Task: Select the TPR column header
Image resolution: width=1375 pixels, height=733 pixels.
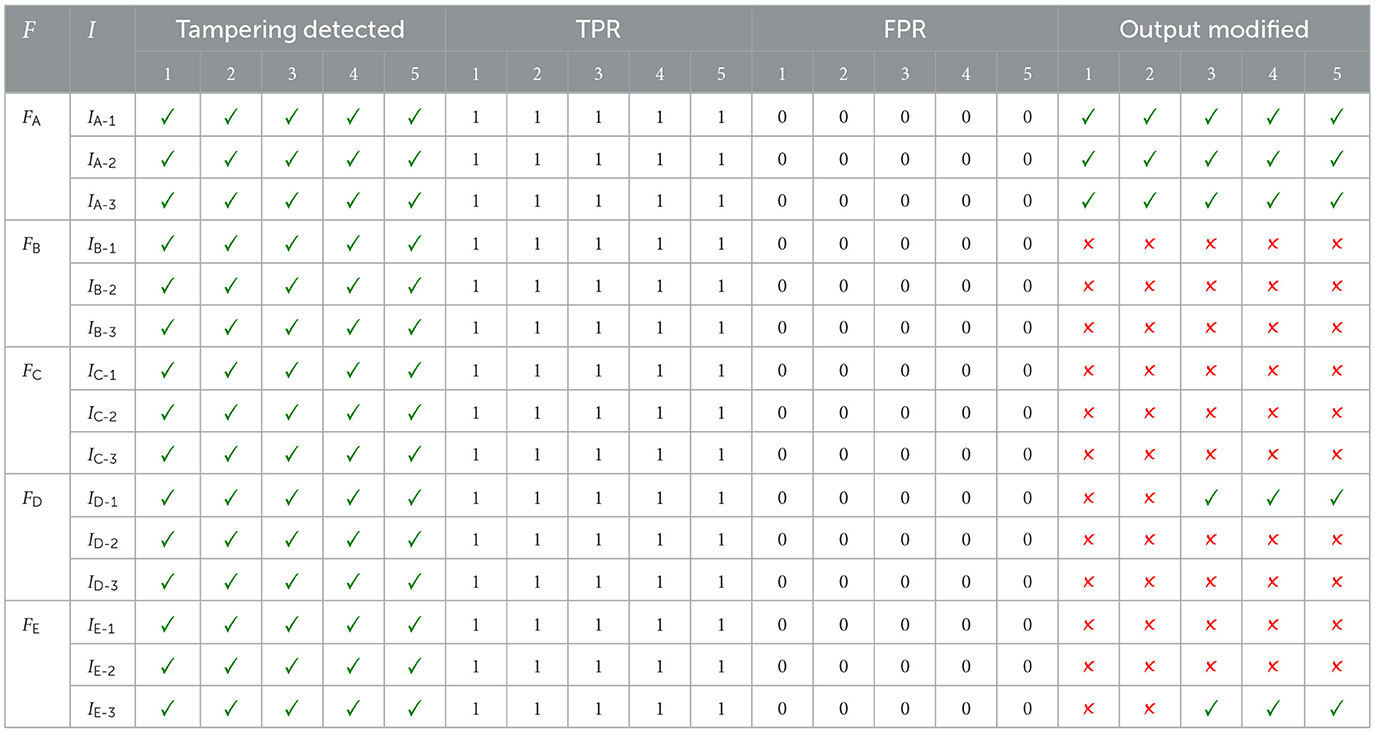Action: coord(598,30)
